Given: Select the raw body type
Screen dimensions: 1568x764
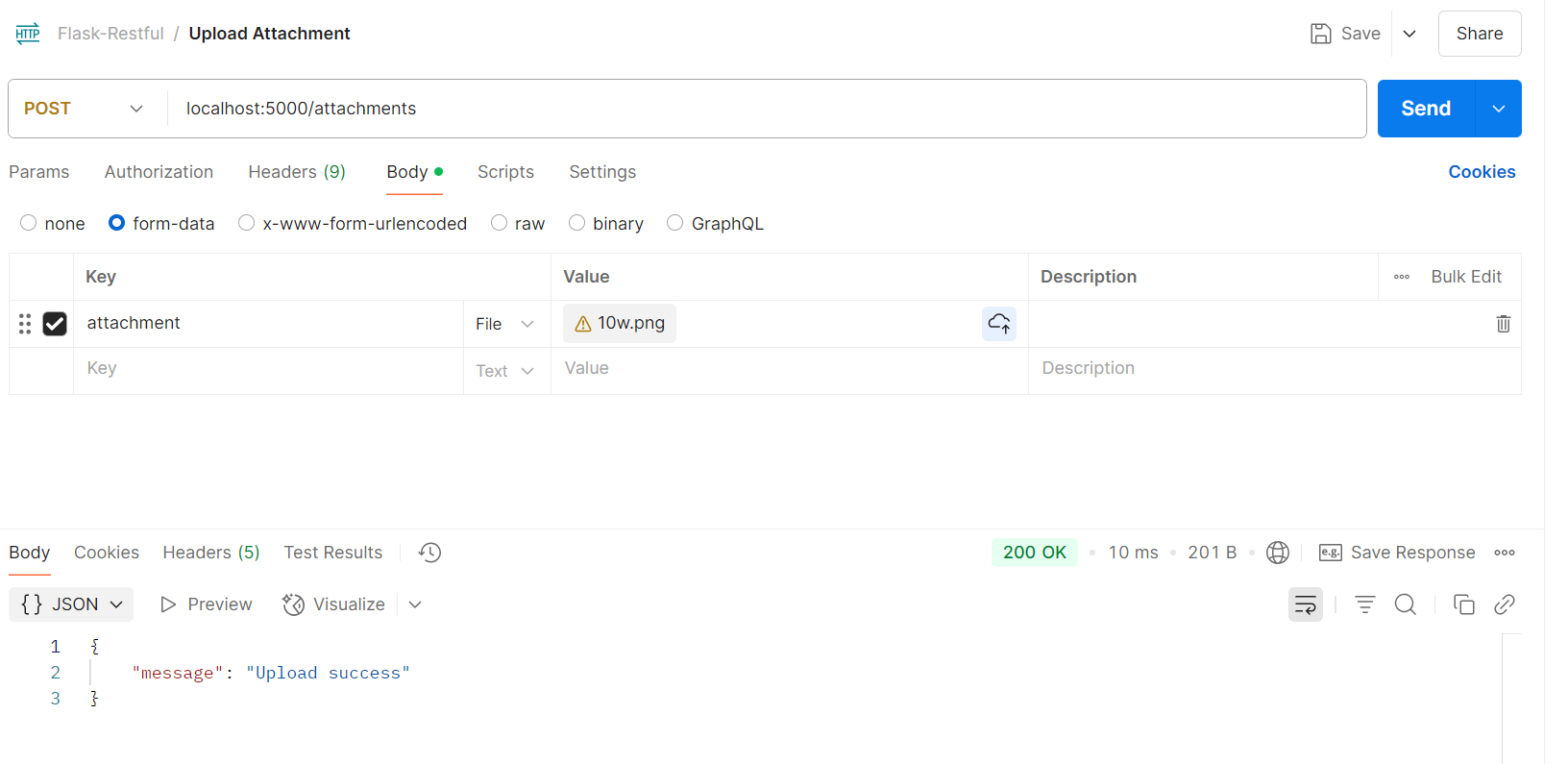Looking at the screenshot, I should pyautogui.click(x=500, y=223).
